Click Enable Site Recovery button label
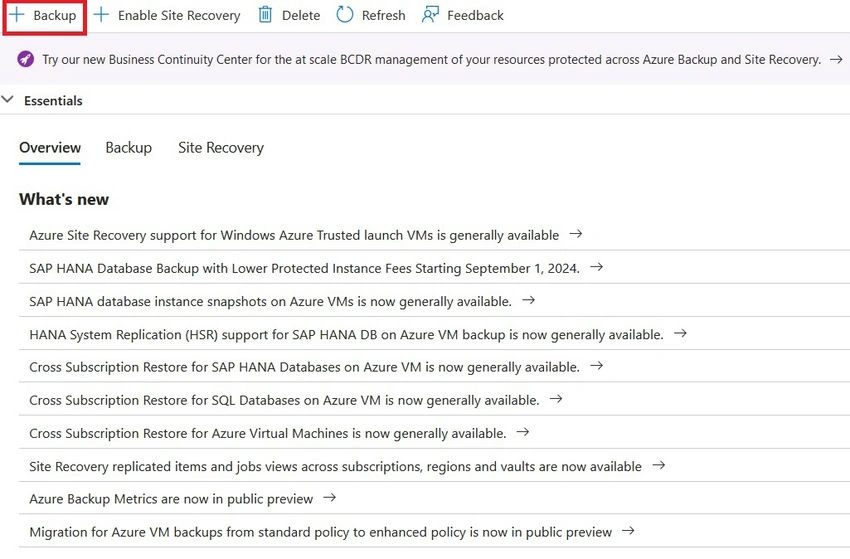This screenshot has height=559, width=850. point(179,15)
